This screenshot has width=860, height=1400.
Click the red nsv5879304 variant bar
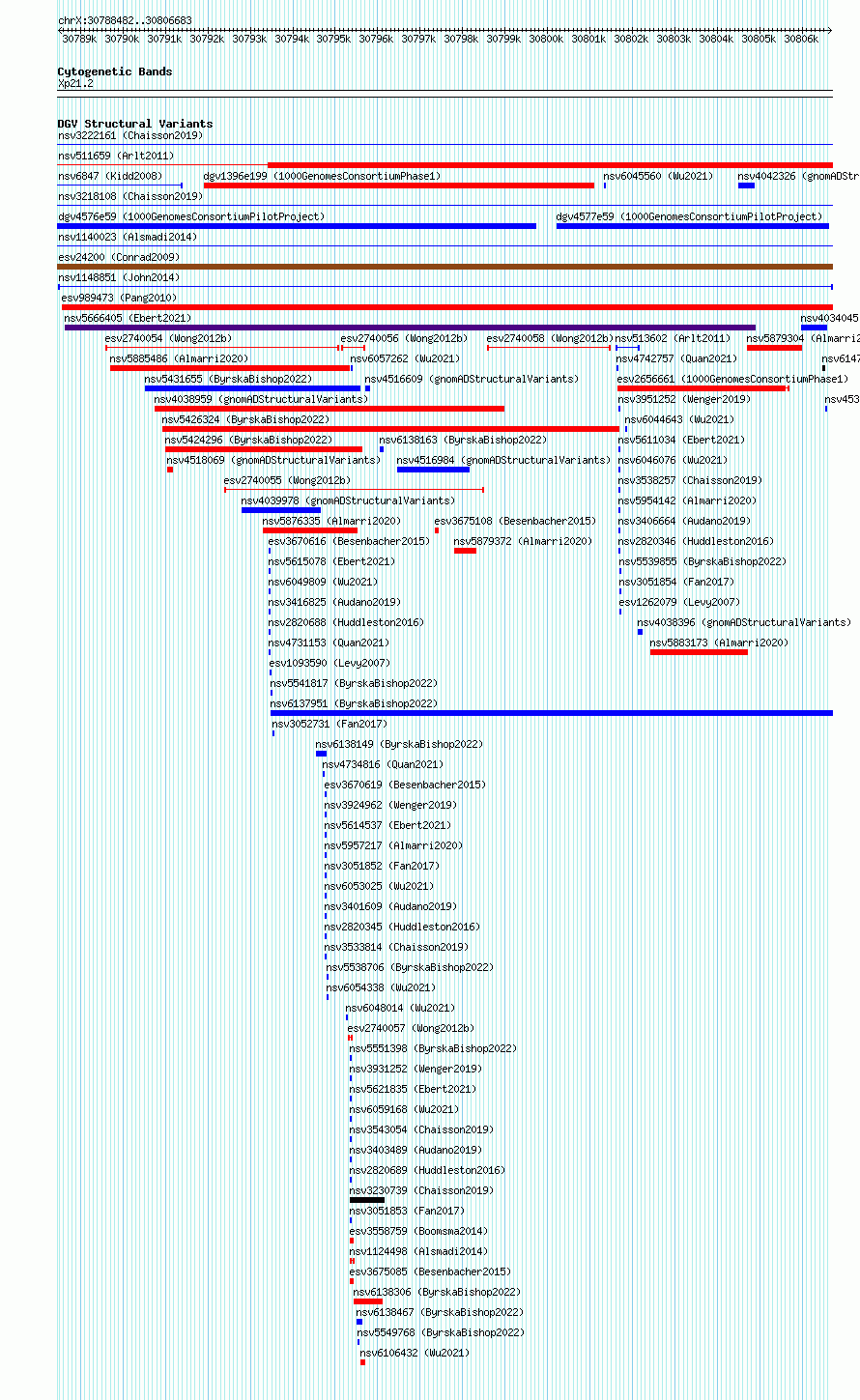coord(774,348)
